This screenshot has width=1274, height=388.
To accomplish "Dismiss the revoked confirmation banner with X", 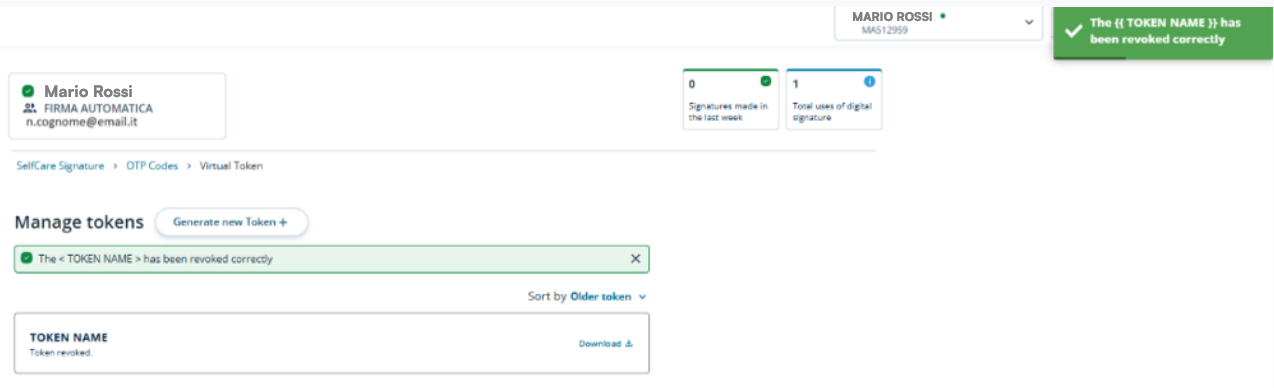I will click(x=635, y=259).
